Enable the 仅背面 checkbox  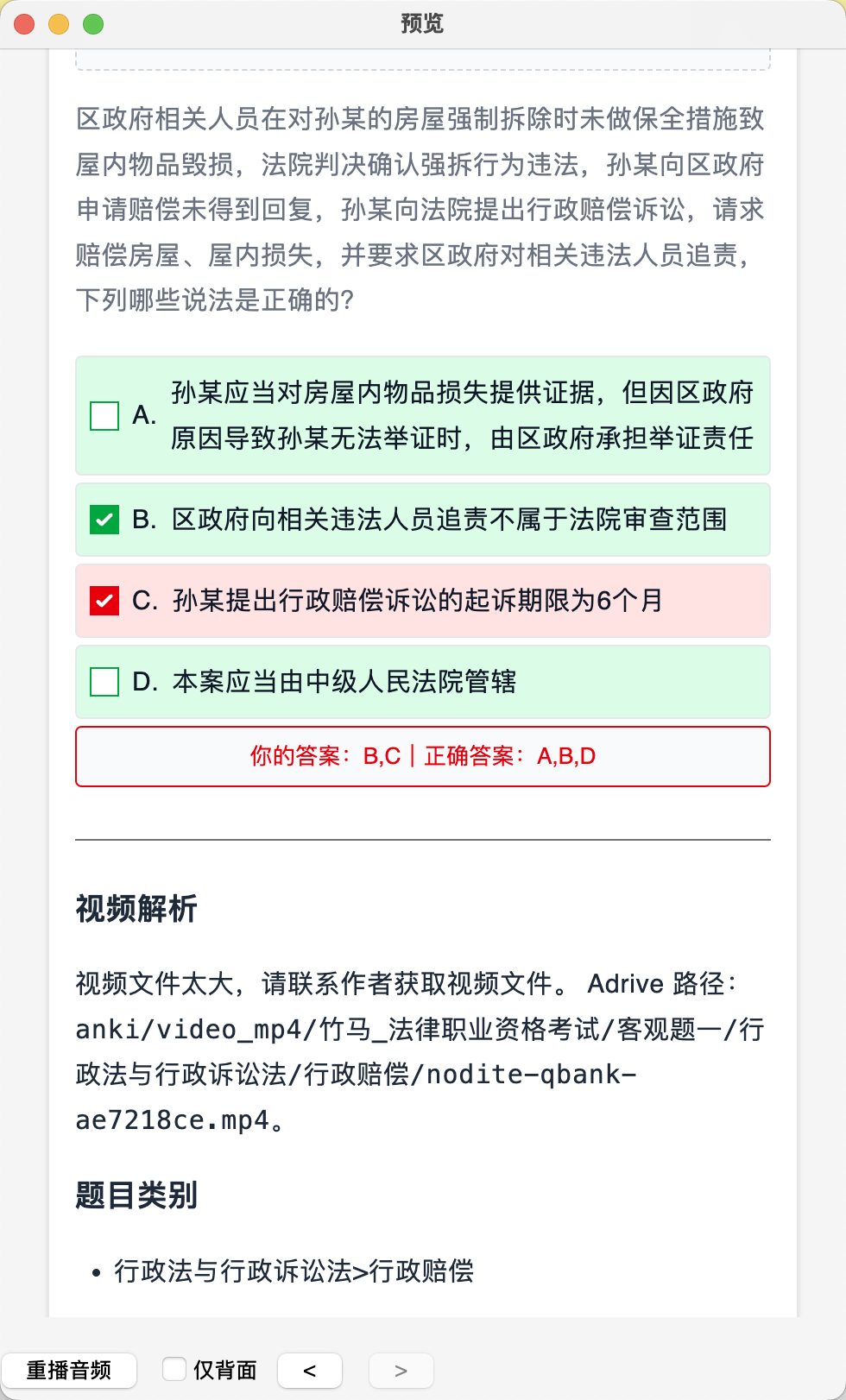tap(174, 1369)
